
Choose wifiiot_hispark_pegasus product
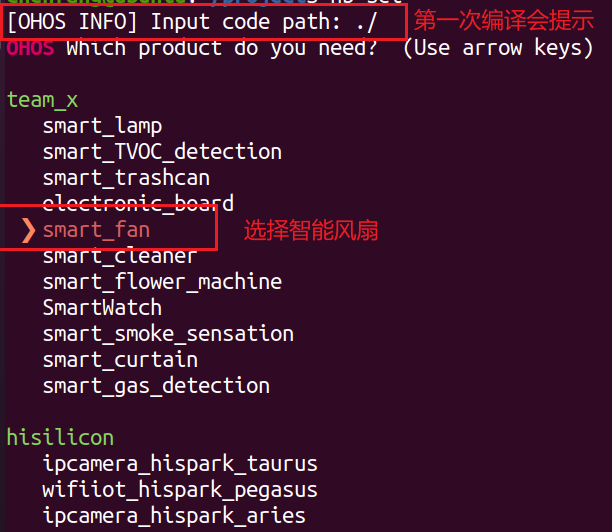click(x=180, y=490)
